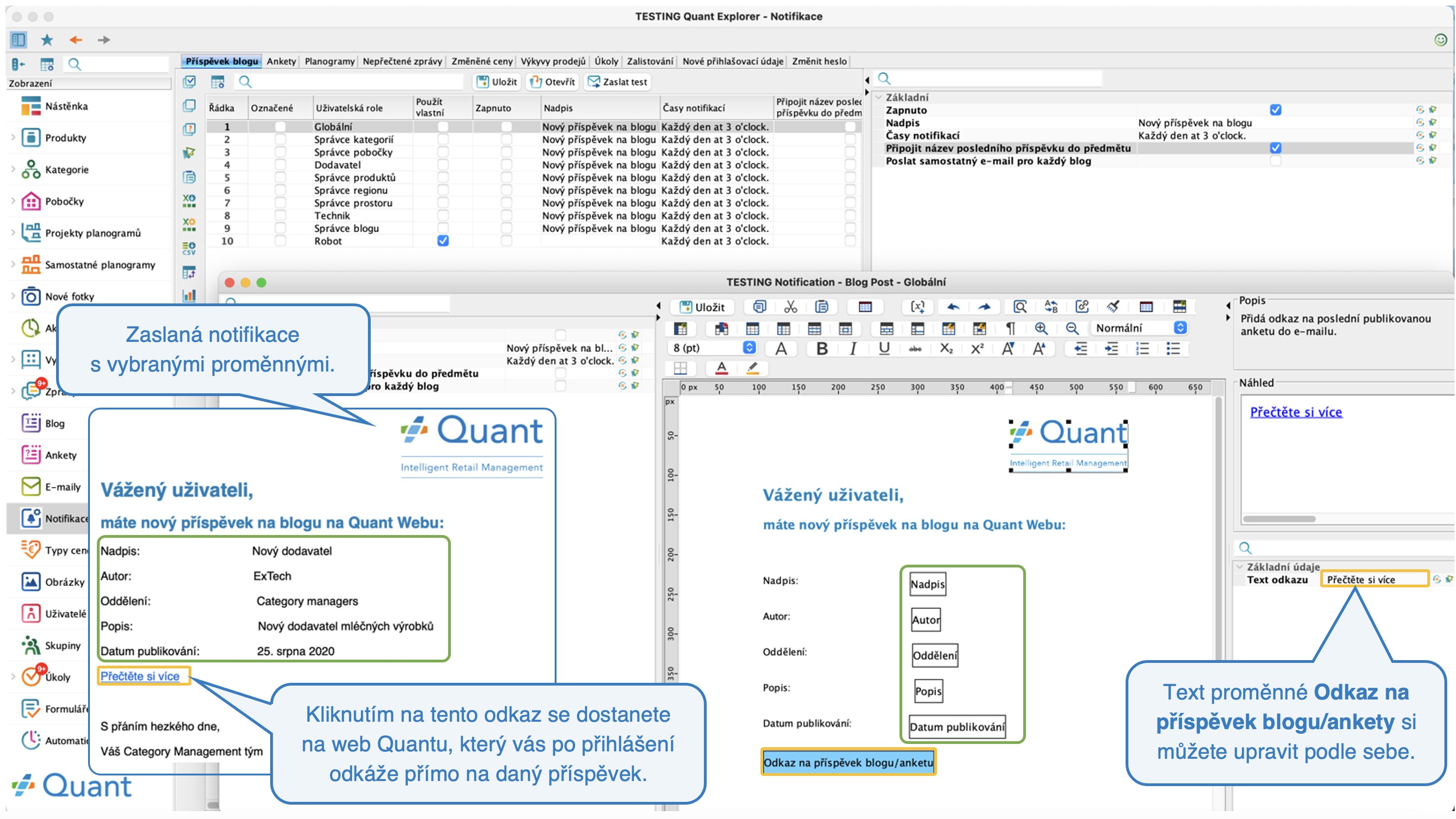
Task: Apply bold formatting with the B icon
Action: (x=822, y=348)
